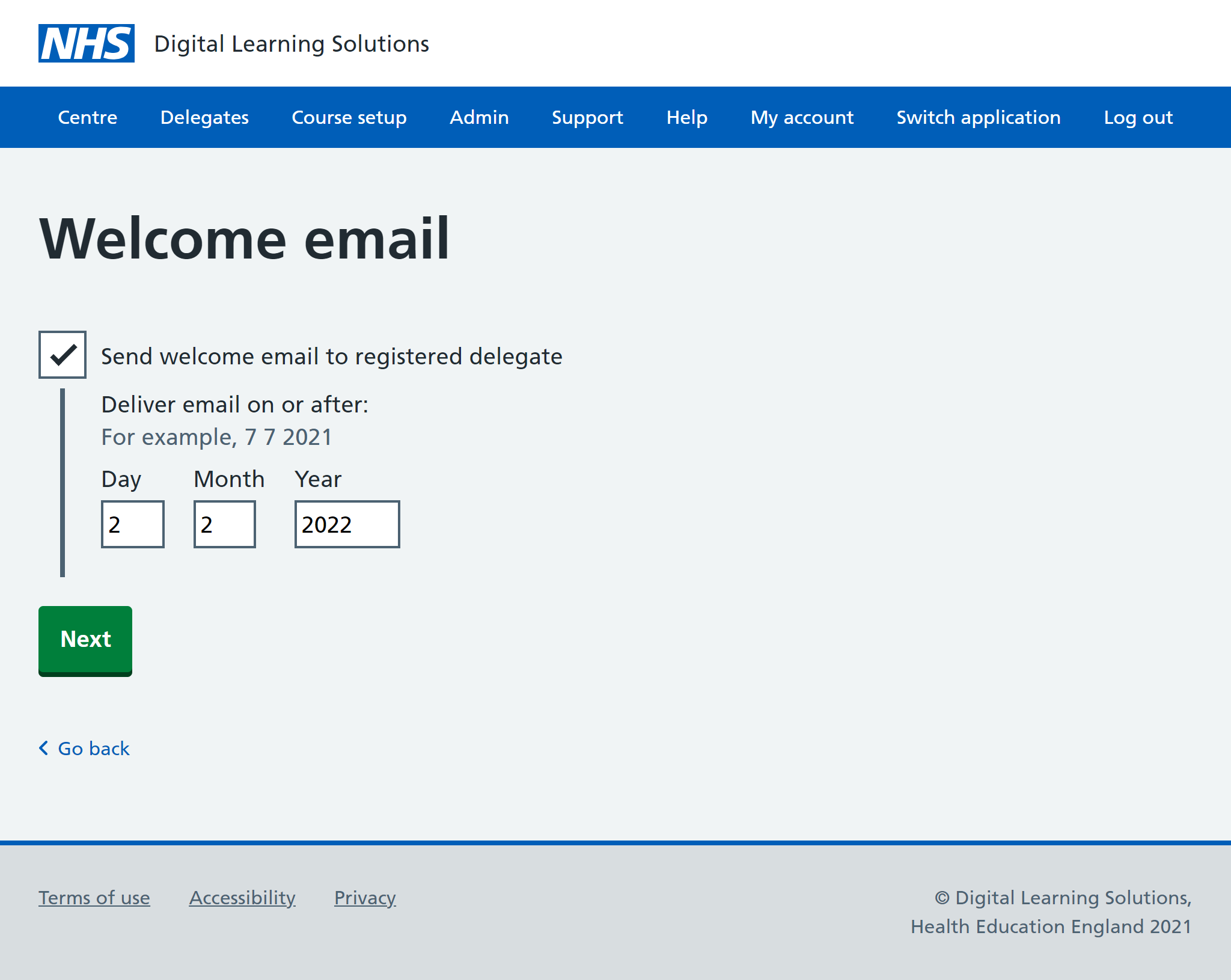Open the Delegates navigation item
Image resolution: width=1231 pixels, height=980 pixels.
tap(204, 117)
